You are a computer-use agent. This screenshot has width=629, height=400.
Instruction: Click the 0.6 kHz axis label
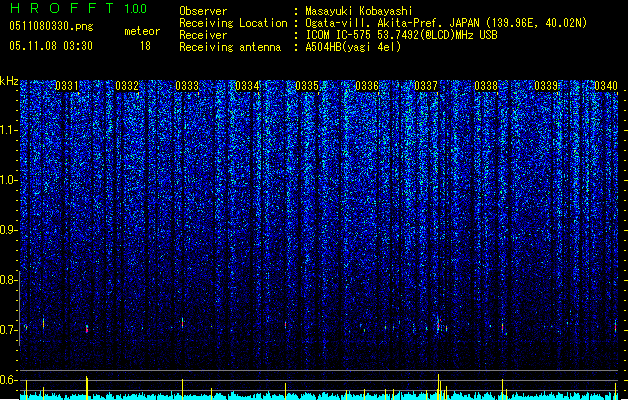coord(9,380)
